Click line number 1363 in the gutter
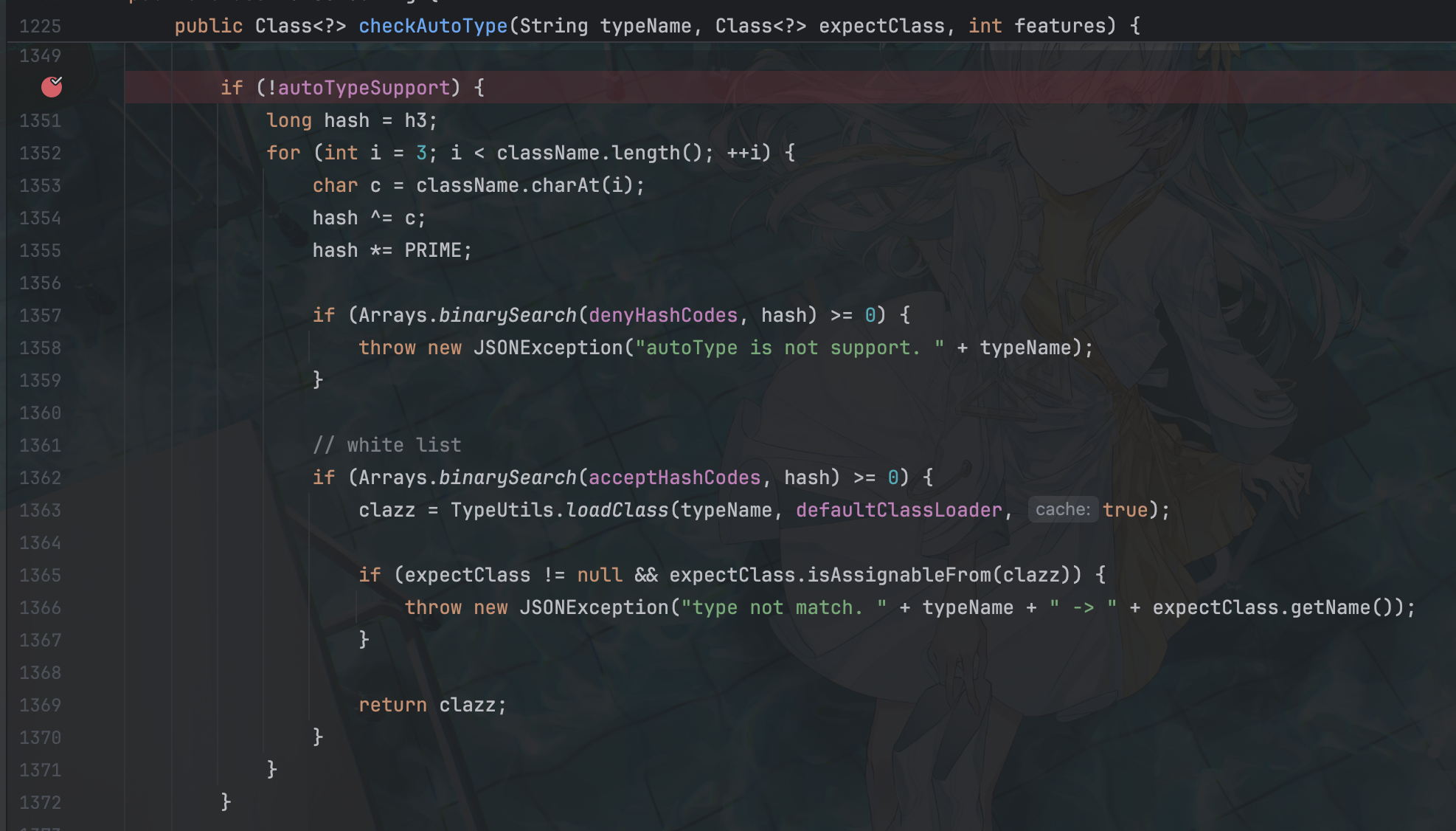The height and width of the screenshot is (831, 1456). tap(40, 510)
